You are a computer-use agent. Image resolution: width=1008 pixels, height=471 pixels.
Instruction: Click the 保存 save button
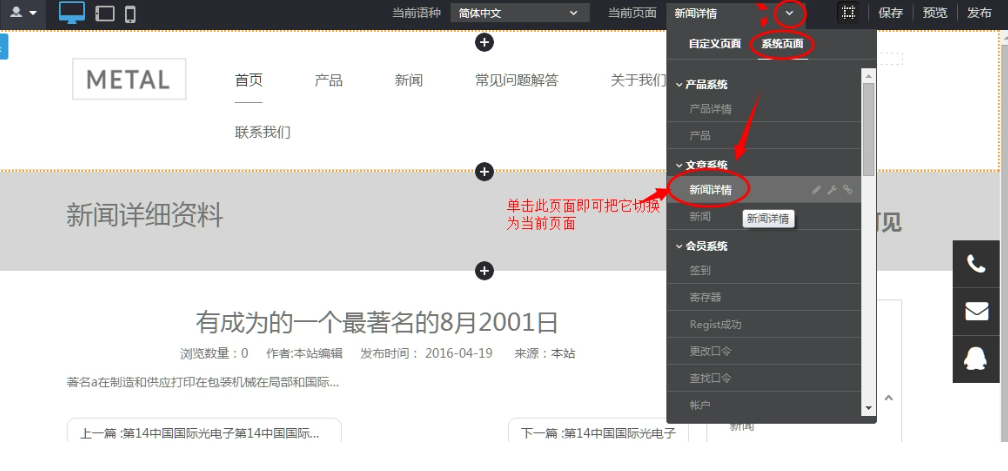891,13
